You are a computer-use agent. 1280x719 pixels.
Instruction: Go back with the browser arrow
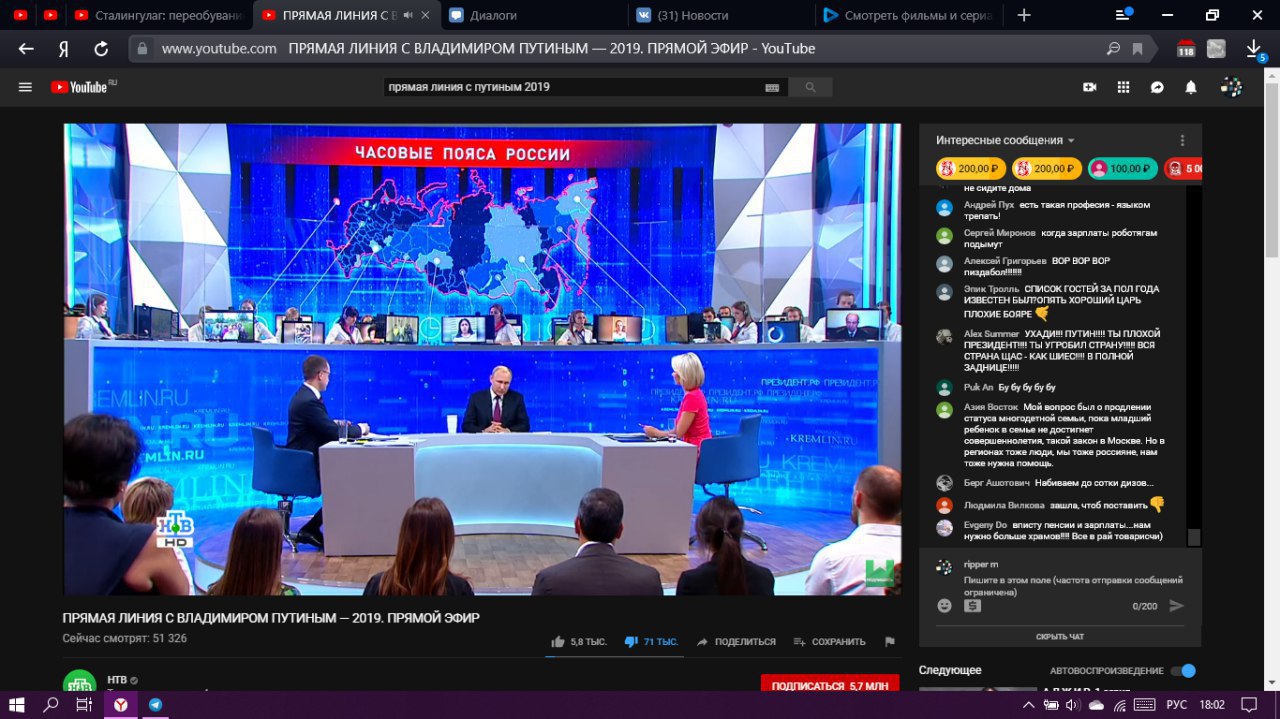coord(26,48)
